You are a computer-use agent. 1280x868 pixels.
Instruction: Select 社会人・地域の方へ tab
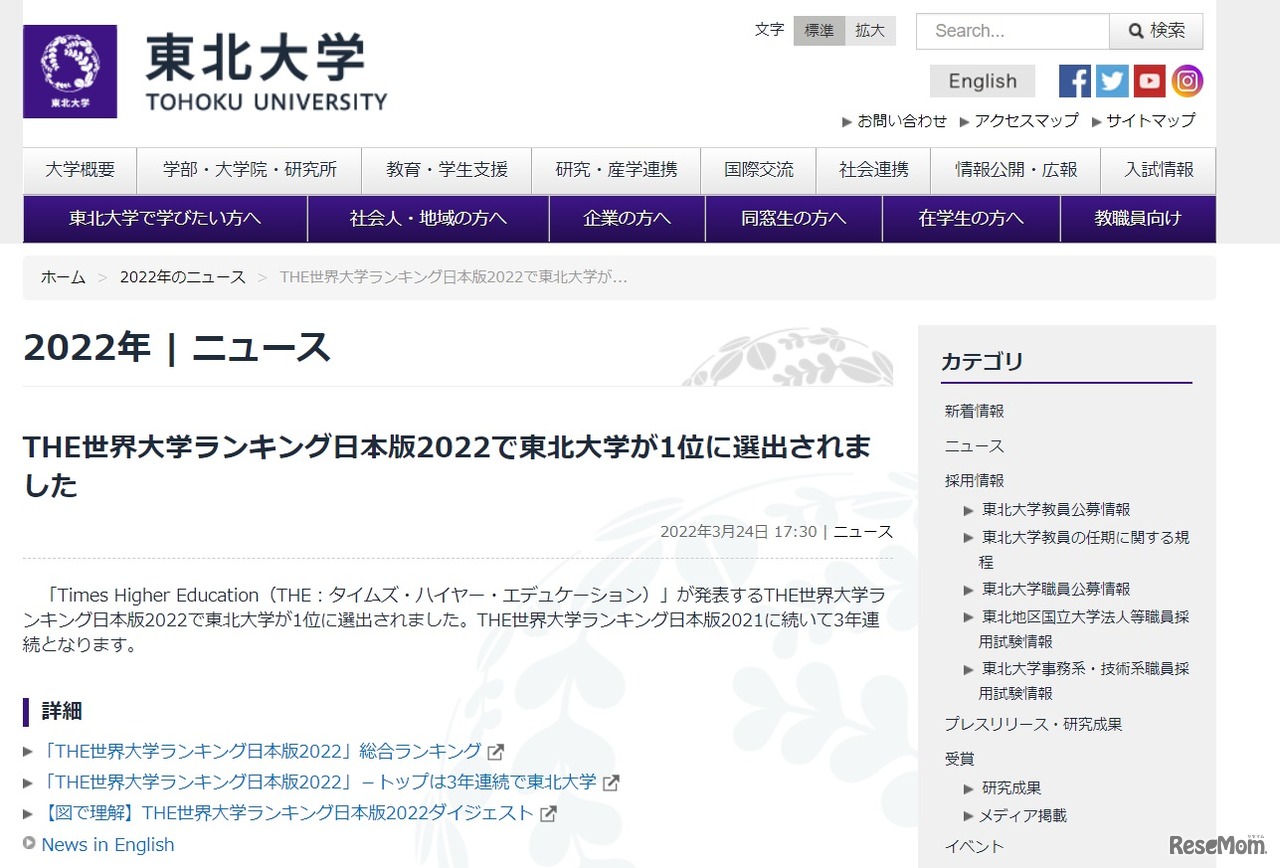click(429, 219)
